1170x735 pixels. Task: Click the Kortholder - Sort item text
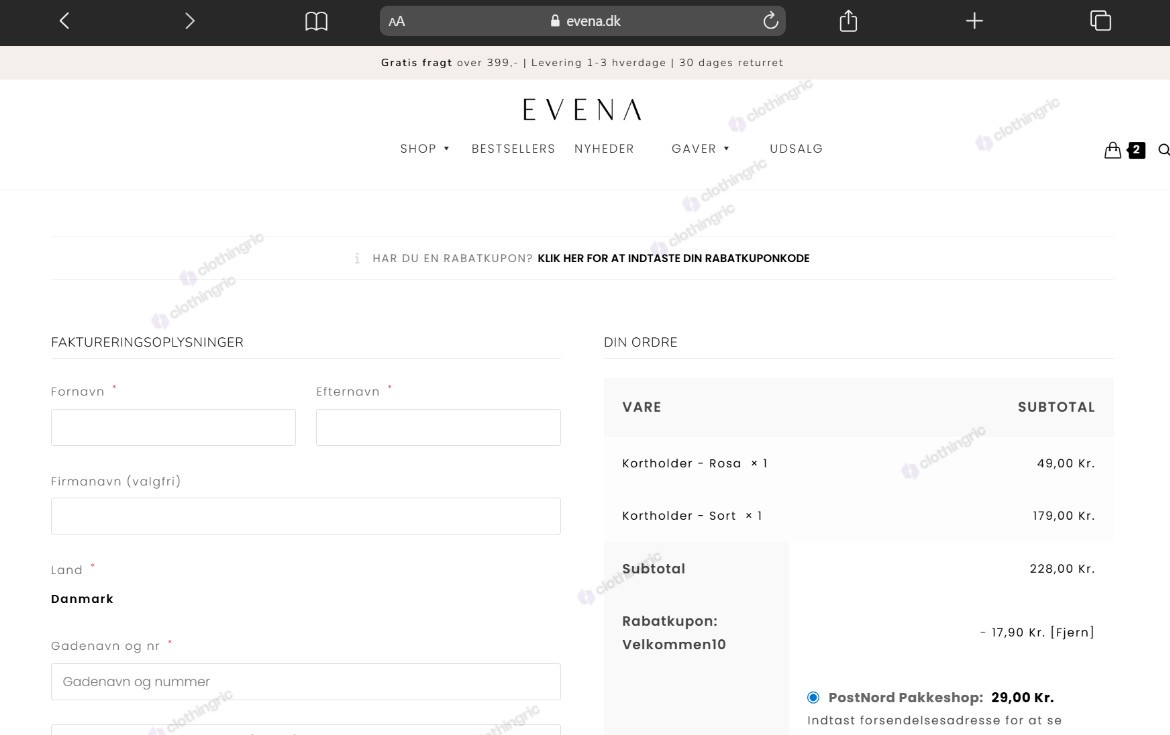679,516
